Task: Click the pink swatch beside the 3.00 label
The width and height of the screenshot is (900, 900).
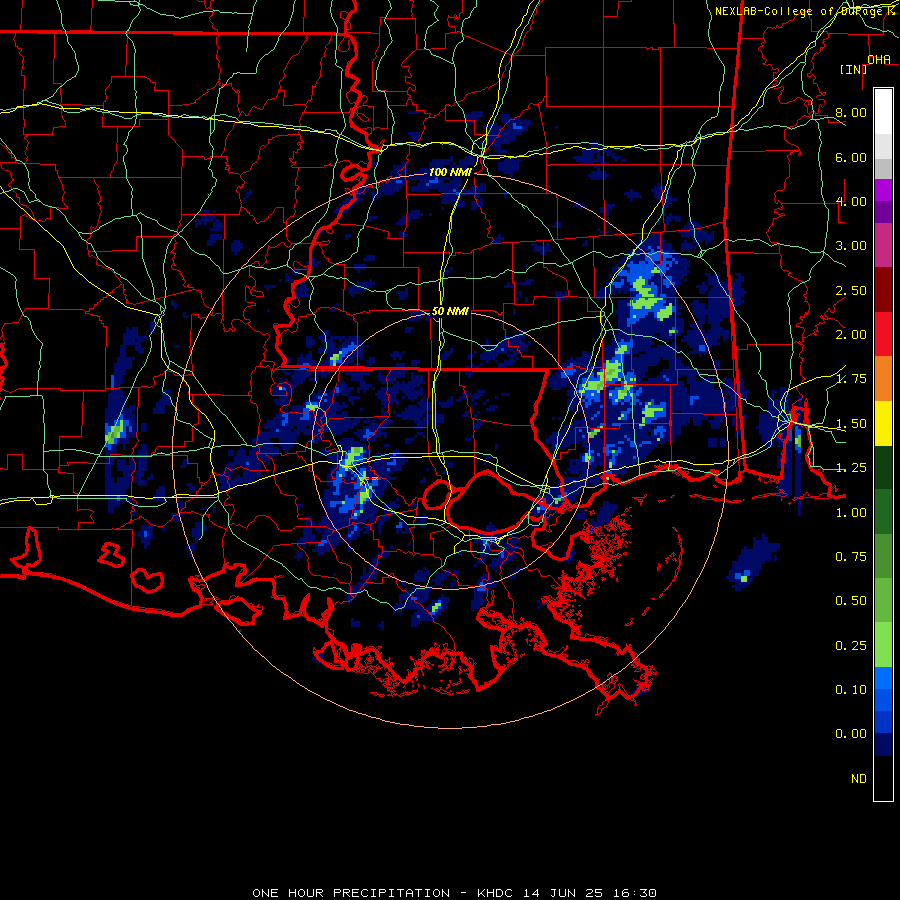Action: pos(883,245)
